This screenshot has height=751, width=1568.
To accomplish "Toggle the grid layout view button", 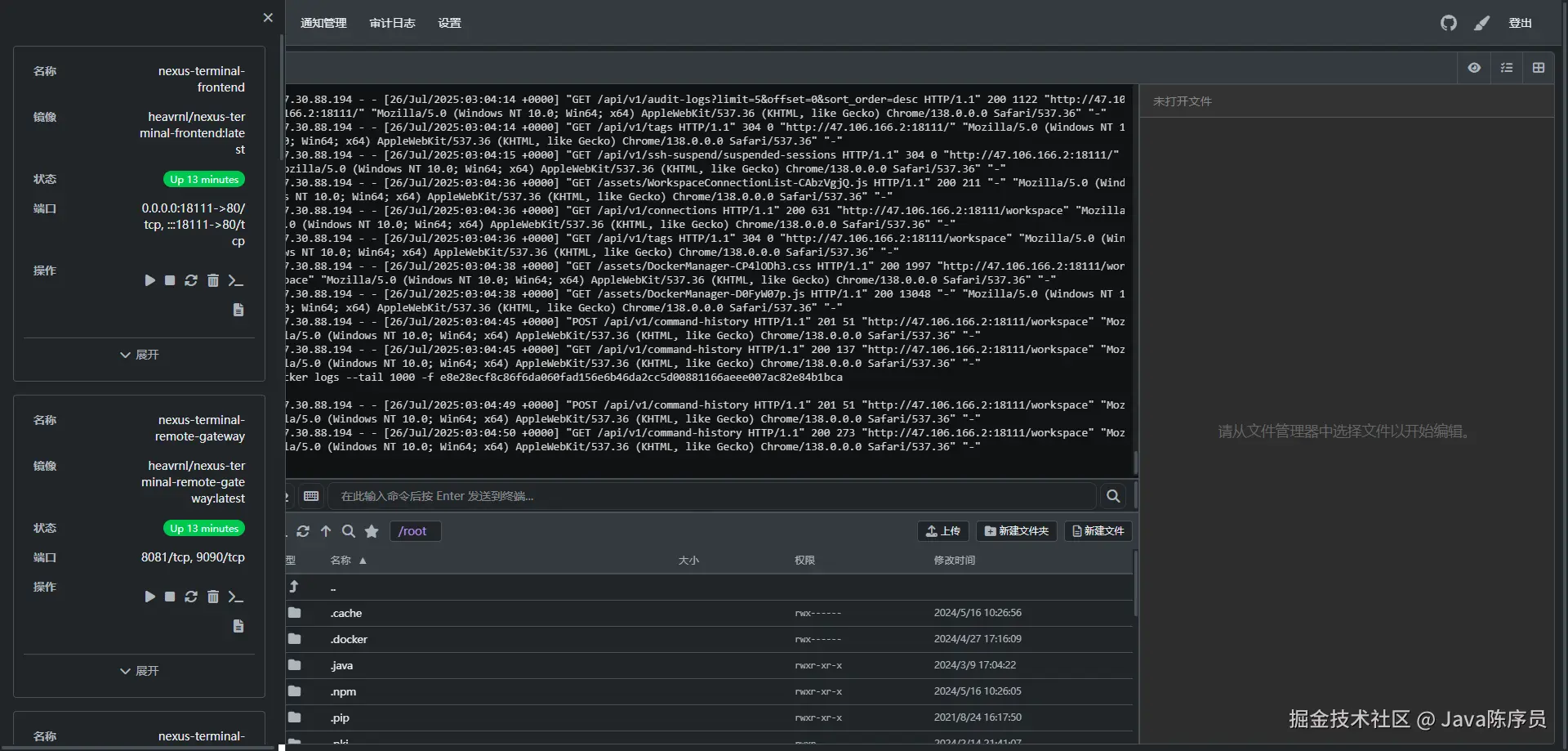I will [x=1539, y=68].
